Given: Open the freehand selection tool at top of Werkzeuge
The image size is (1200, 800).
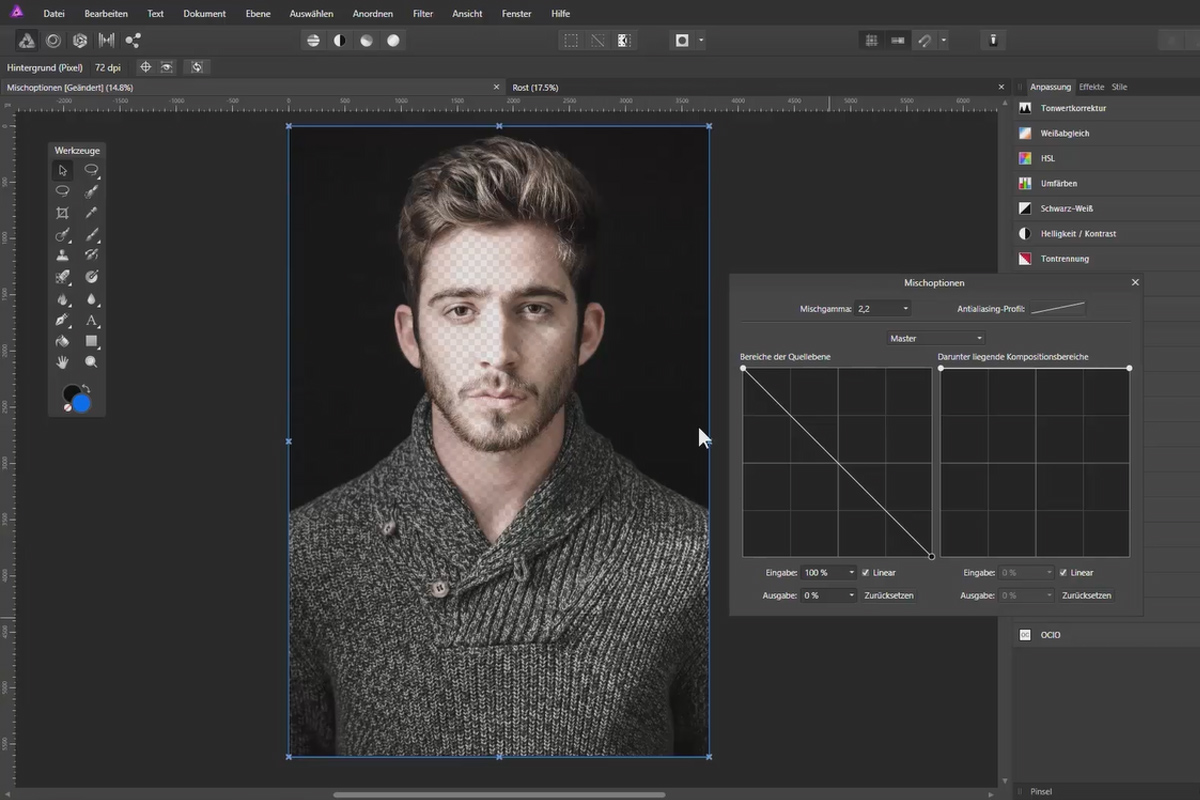Looking at the screenshot, I should [x=91, y=170].
